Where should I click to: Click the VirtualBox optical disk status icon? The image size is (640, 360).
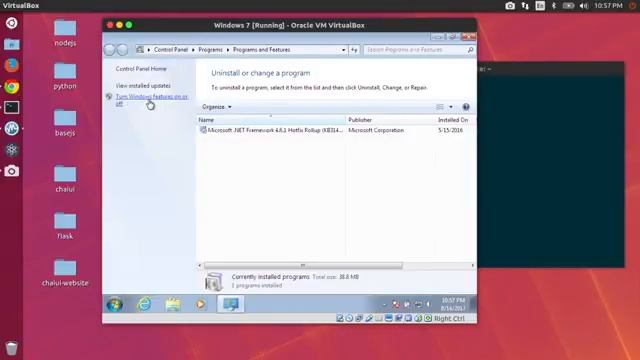click(349, 318)
